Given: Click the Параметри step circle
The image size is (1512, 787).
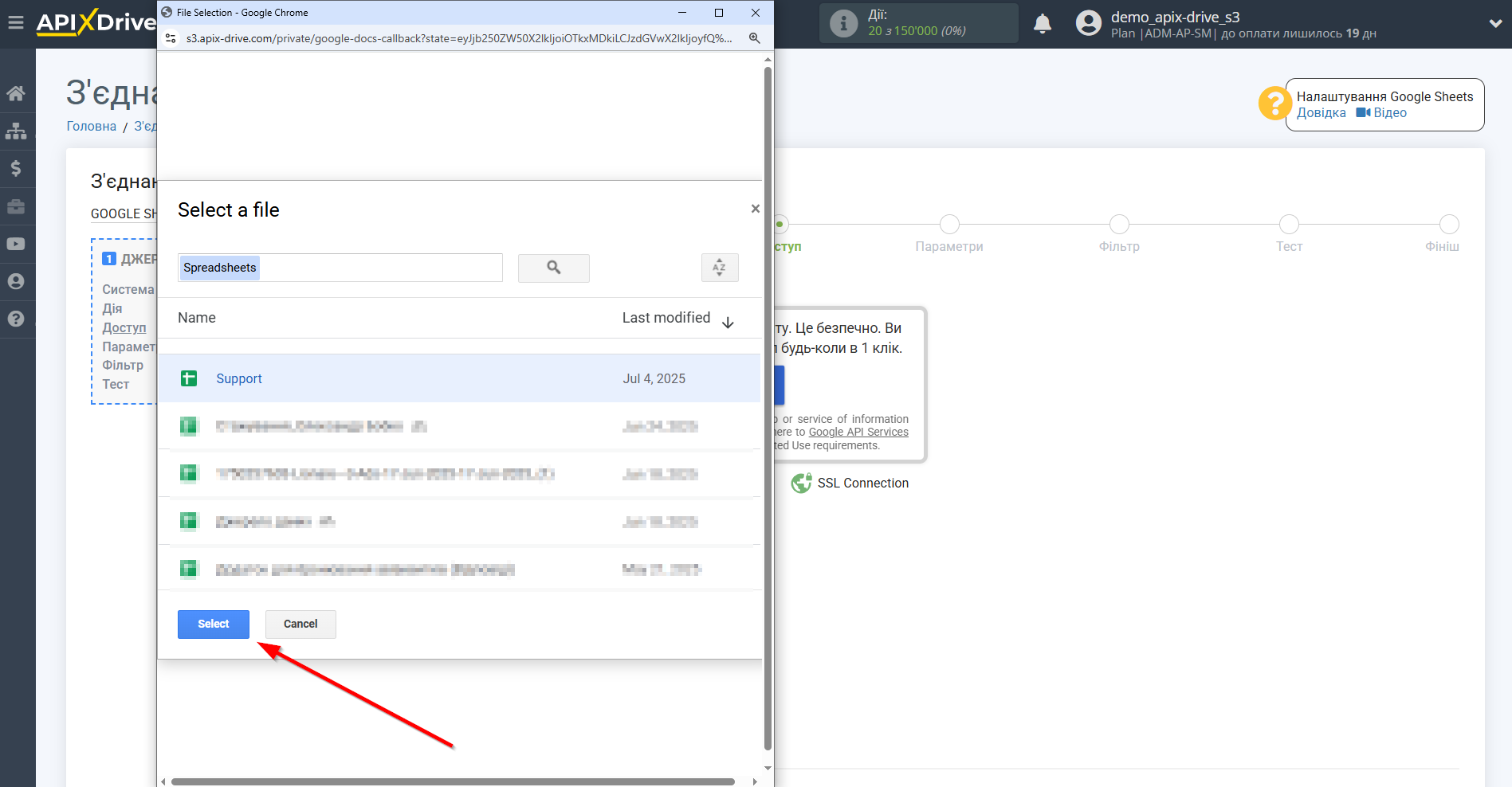Looking at the screenshot, I should [x=949, y=224].
